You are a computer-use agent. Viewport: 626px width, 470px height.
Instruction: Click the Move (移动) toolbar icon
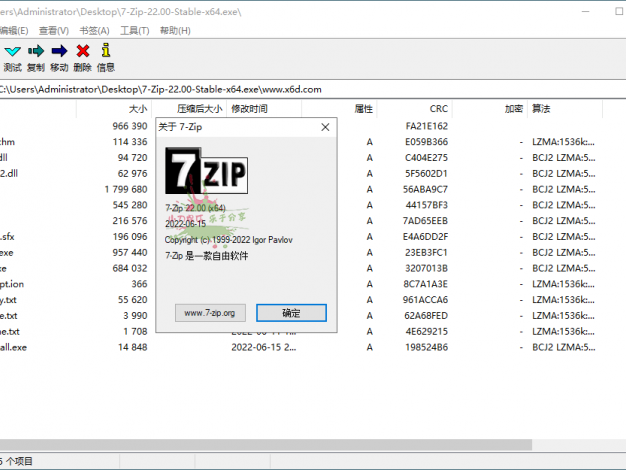click(x=59, y=51)
